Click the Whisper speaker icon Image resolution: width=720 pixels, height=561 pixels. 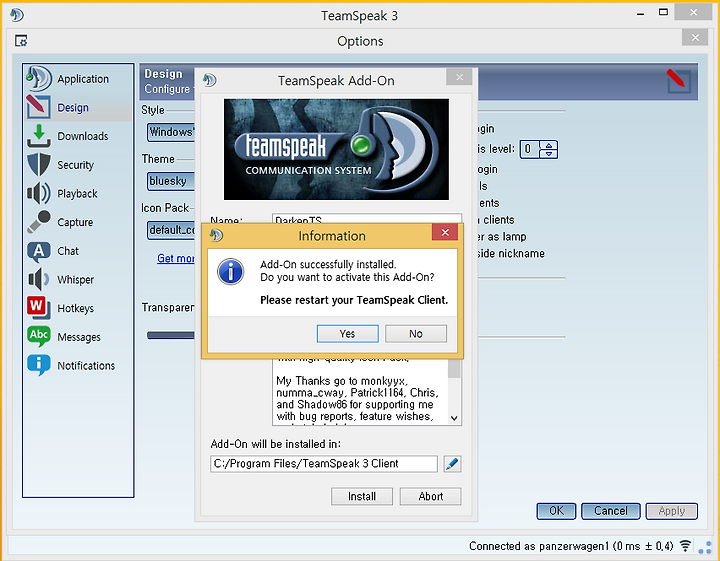tap(39, 279)
